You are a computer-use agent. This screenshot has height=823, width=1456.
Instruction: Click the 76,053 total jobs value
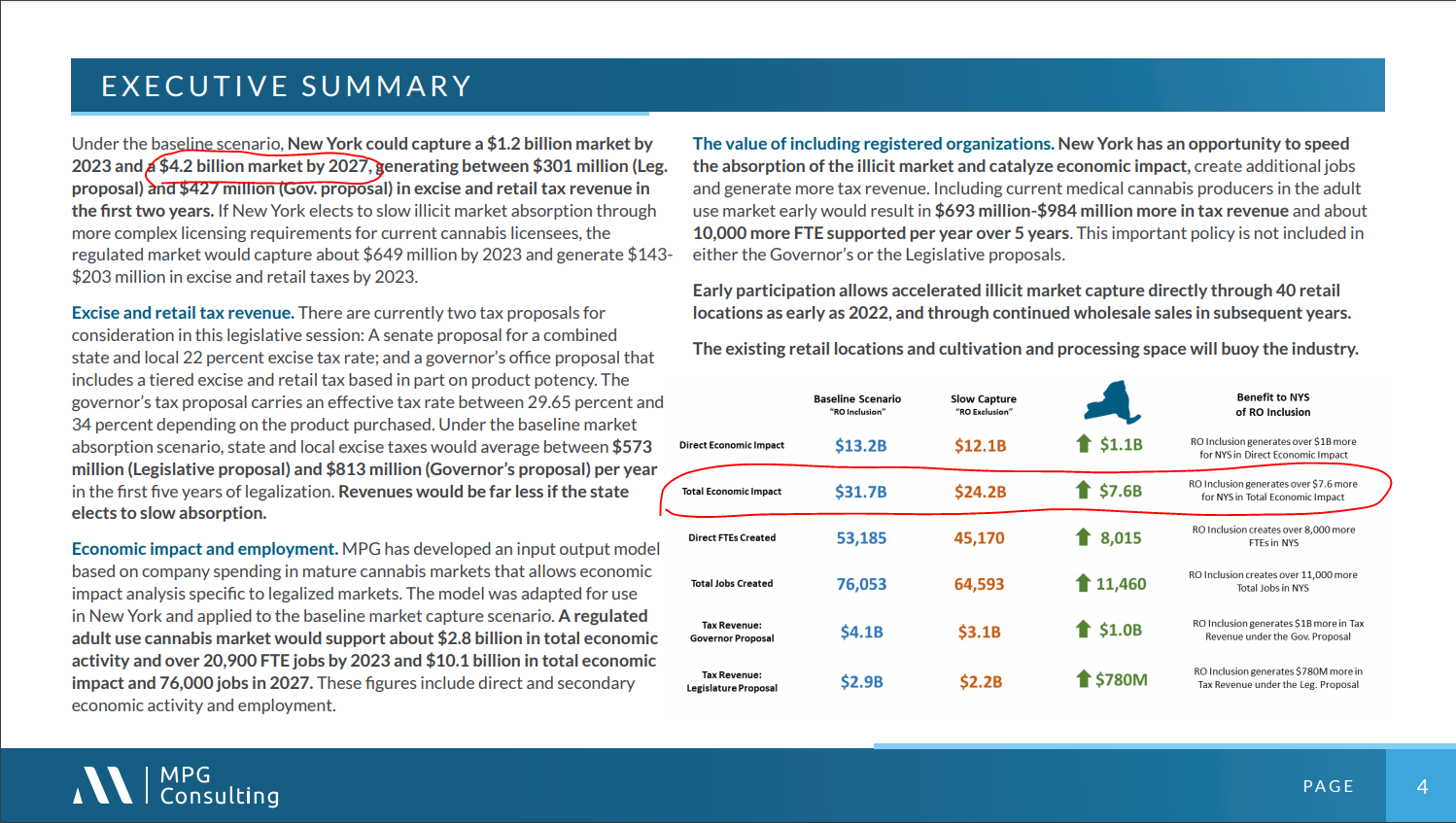point(861,584)
